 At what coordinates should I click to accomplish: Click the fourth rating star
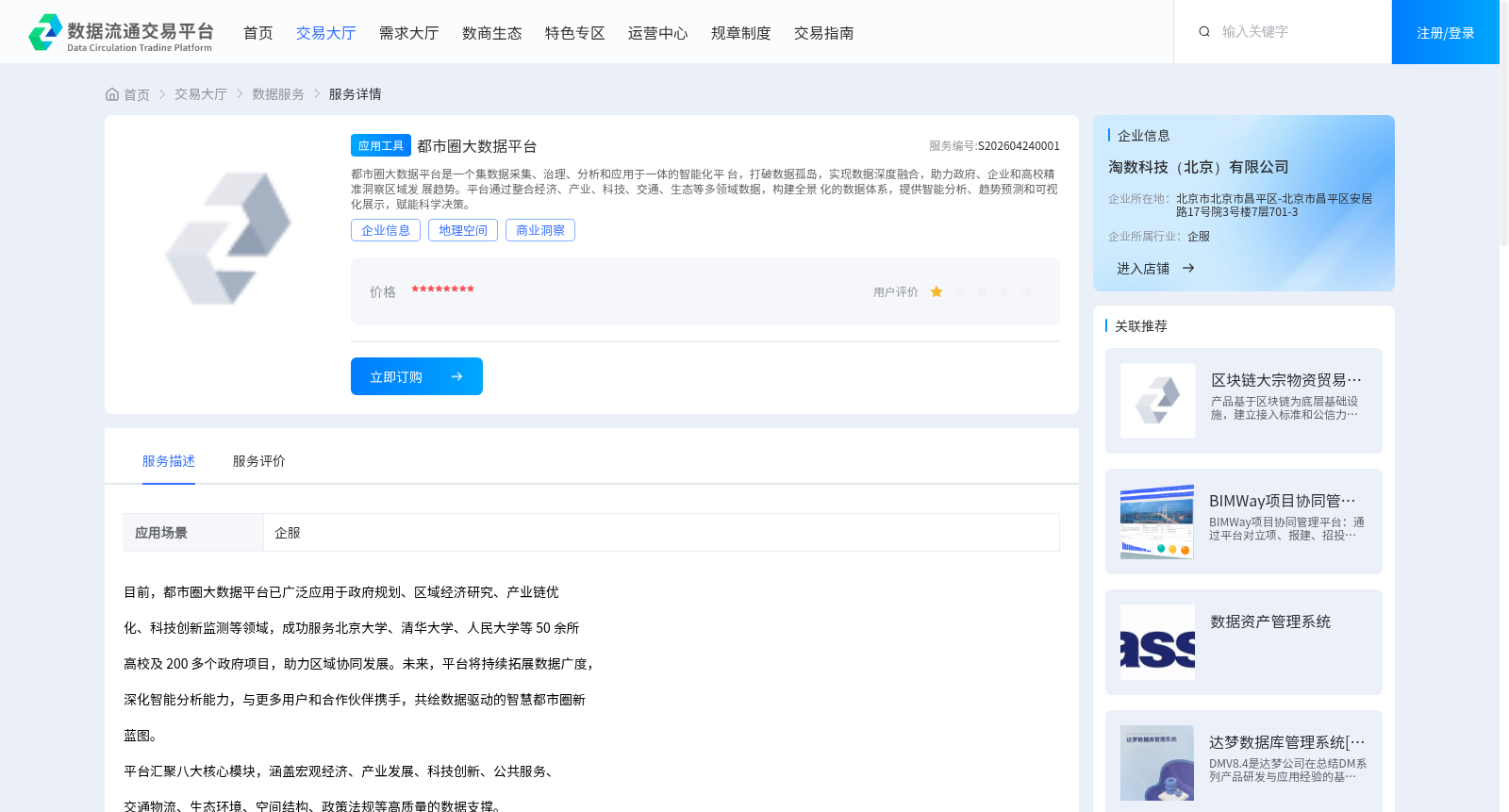[x=1004, y=292]
